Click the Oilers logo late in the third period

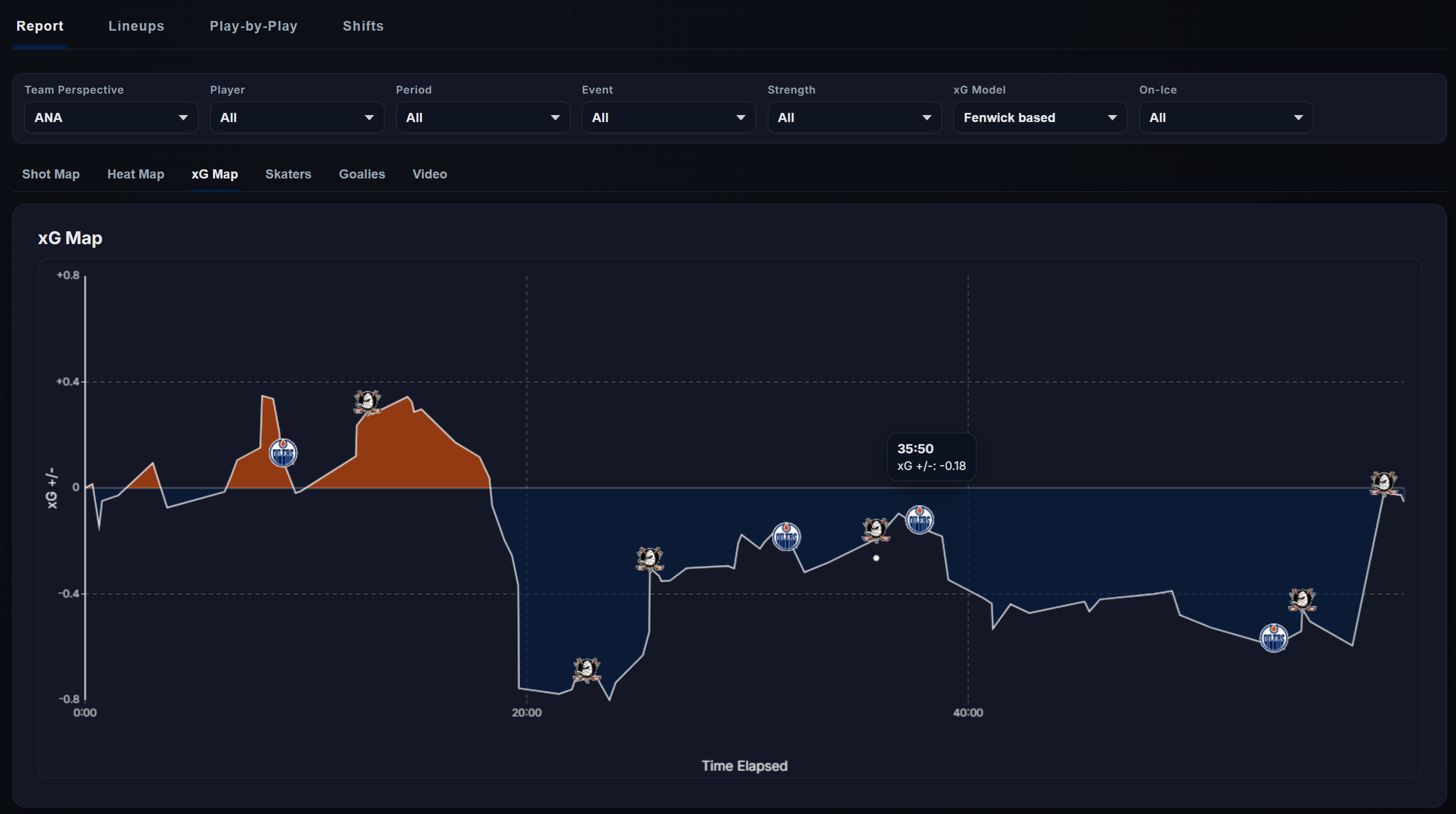coord(1273,638)
